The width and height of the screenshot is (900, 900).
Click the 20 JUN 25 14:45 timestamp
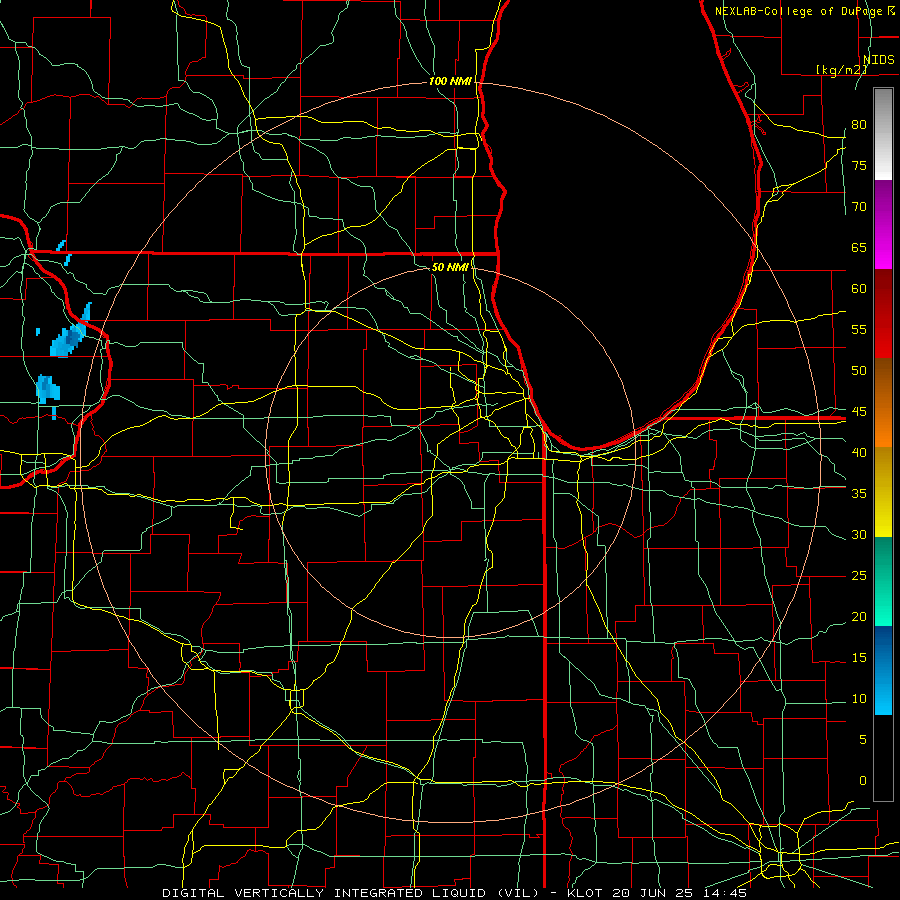680,893
